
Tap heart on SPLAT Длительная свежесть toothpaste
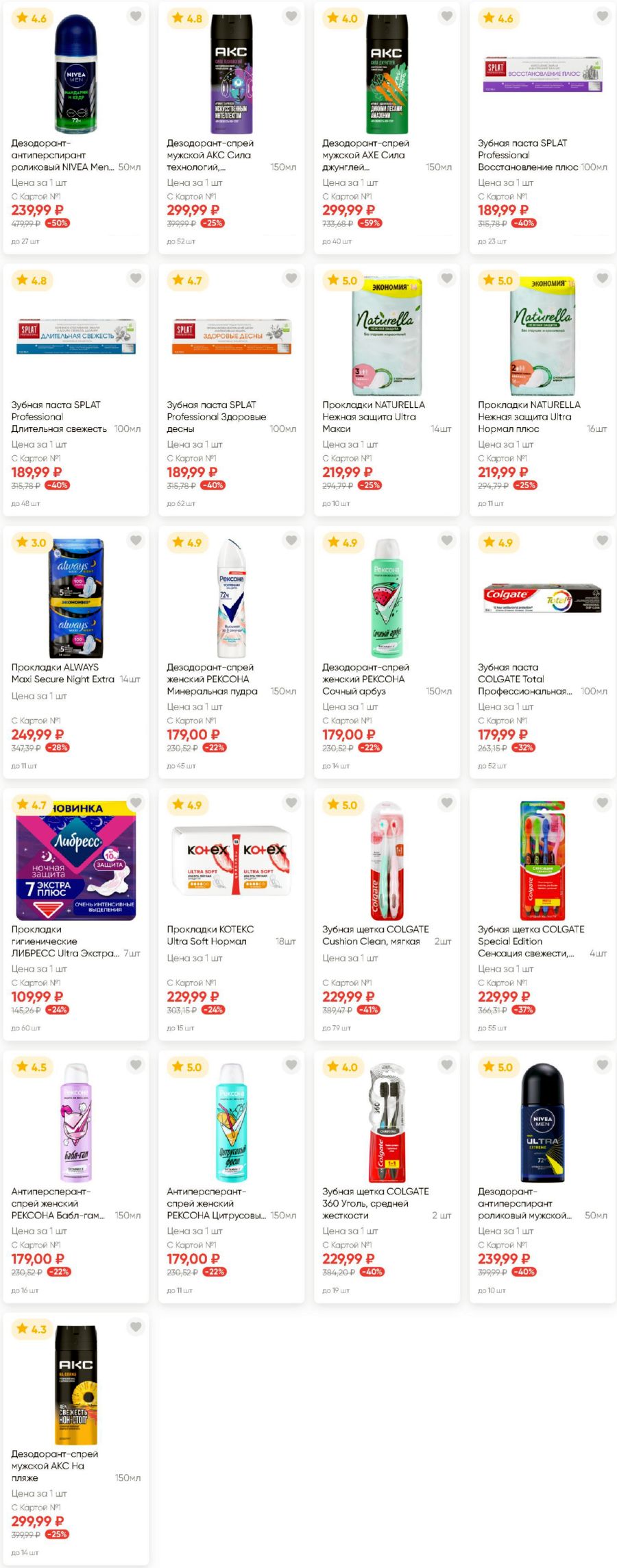tap(136, 278)
